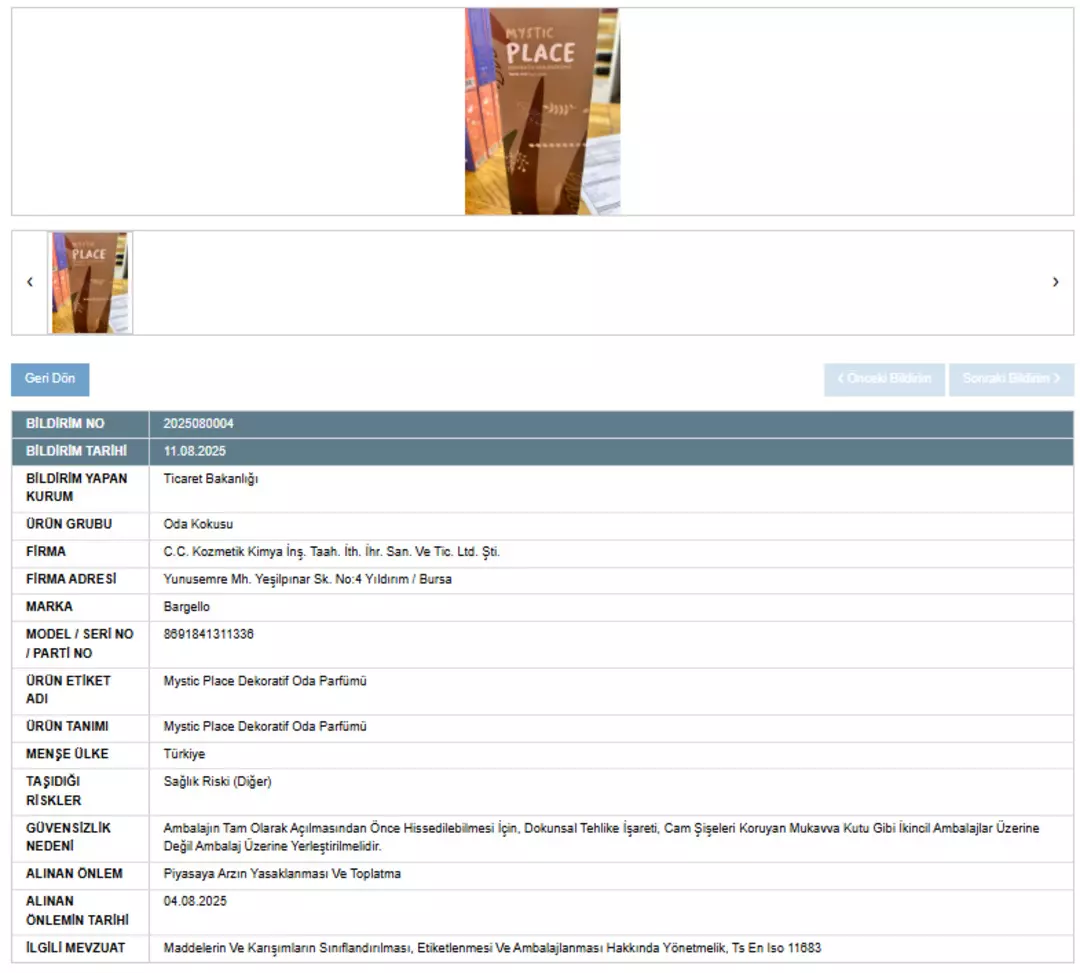Click the İlgili Mevzuat regulation text
The width and height of the screenshot is (1080, 973).
point(492,948)
